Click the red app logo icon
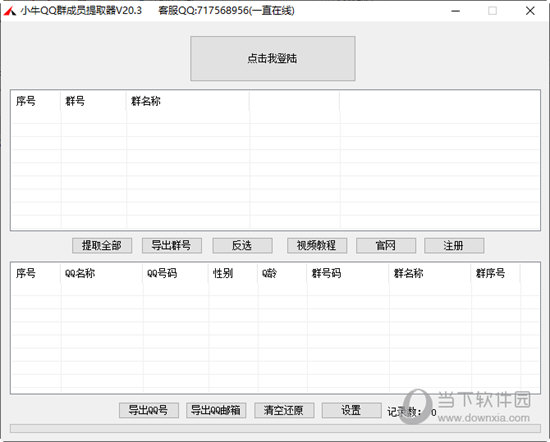 click(x=9, y=11)
